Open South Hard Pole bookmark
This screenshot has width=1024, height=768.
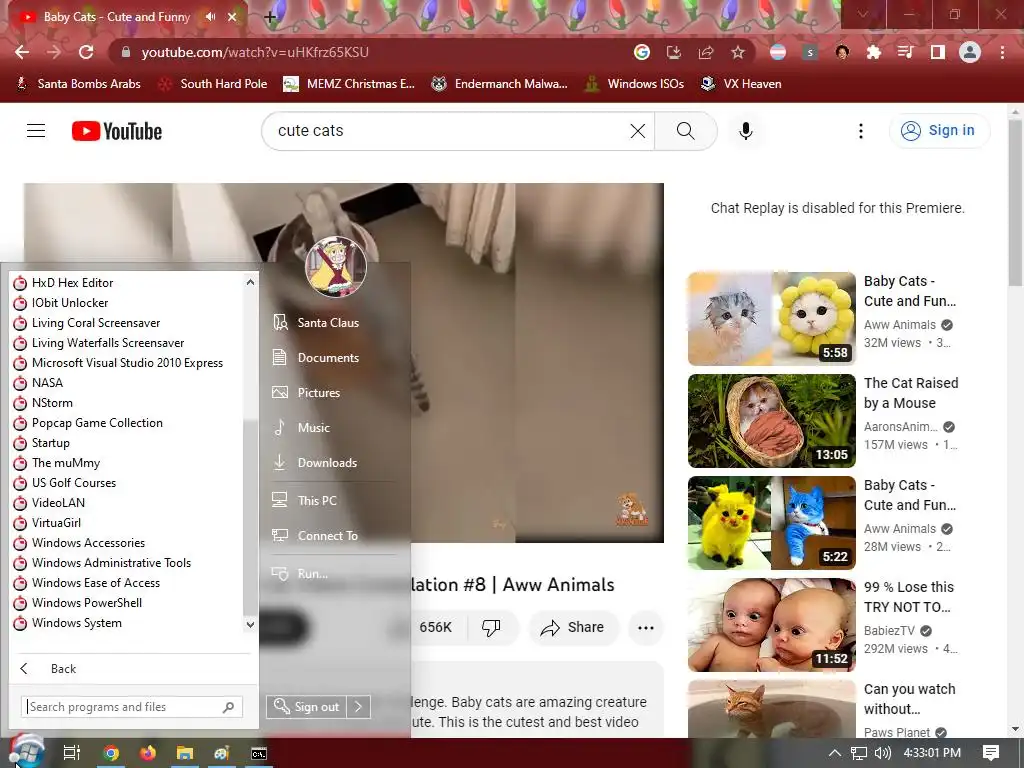213,84
